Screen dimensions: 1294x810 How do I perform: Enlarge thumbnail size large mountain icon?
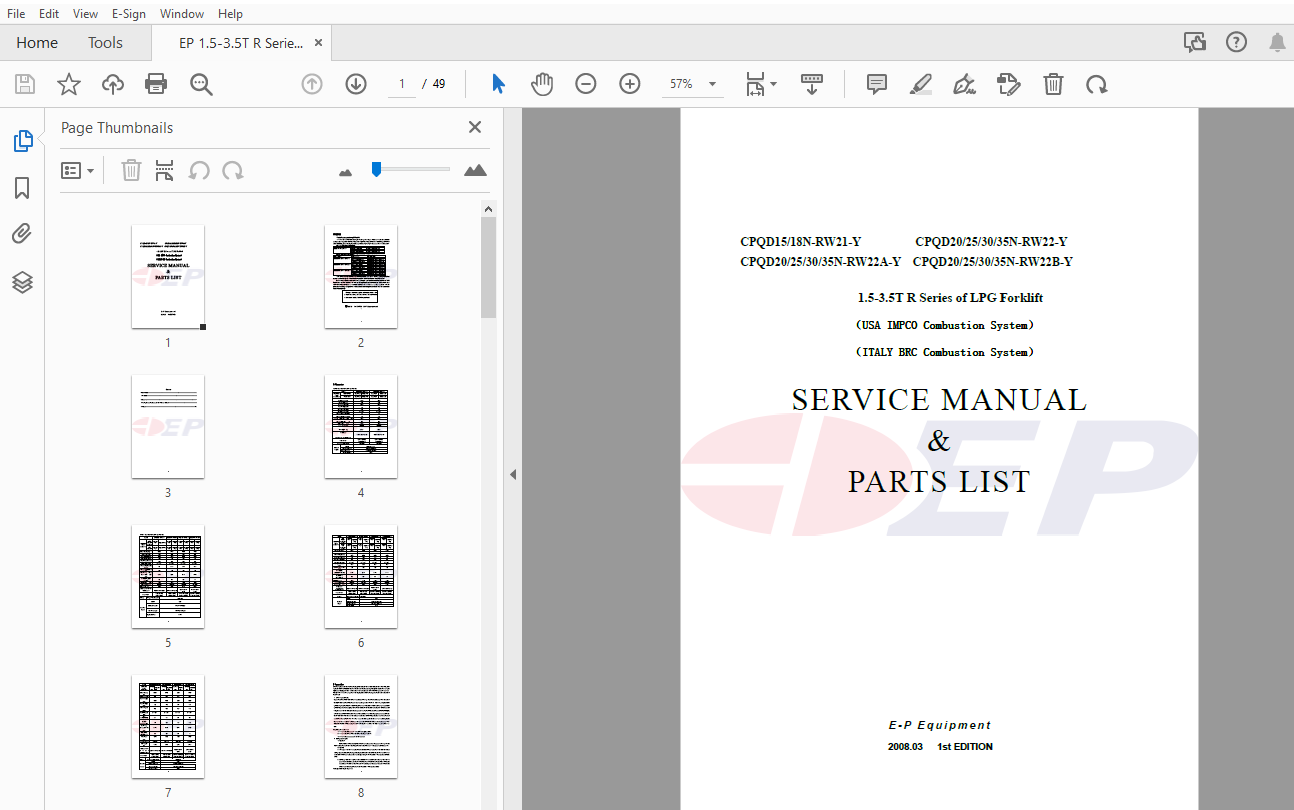pyautogui.click(x=476, y=170)
